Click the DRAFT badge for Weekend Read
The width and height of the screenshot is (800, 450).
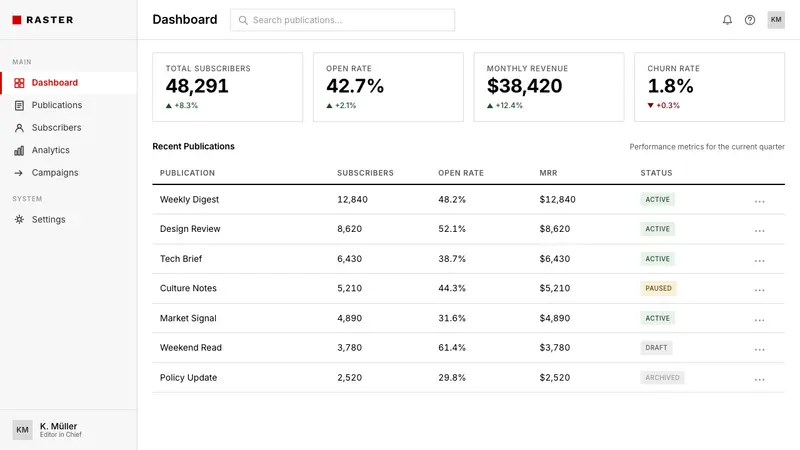[x=656, y=348]
